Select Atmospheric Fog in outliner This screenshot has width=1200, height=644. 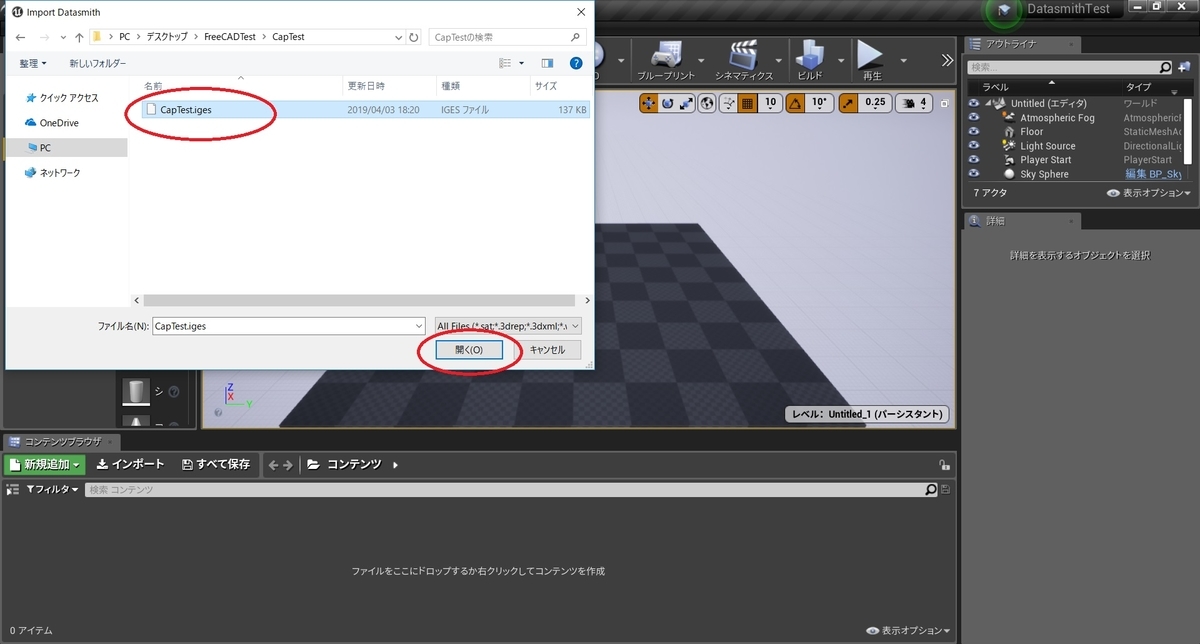[x=1057, y=118]
